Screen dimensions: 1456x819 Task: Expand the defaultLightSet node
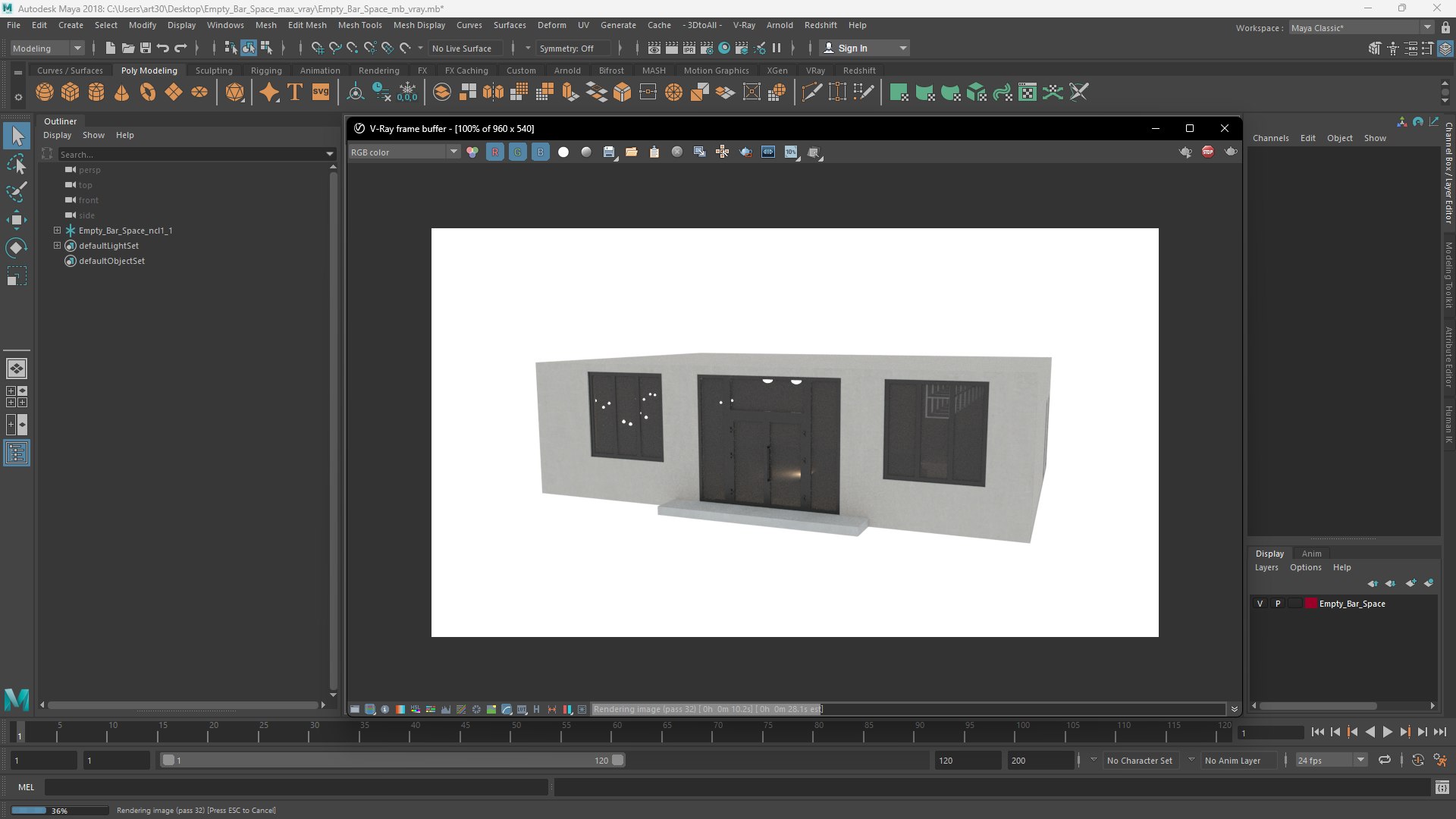[x=57, y=245]
